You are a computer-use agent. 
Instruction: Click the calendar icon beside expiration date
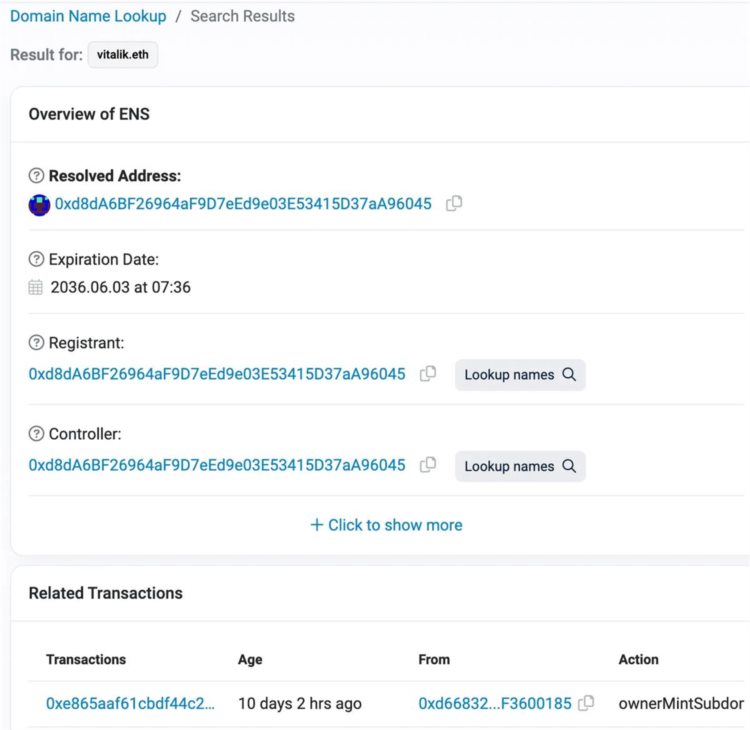click(37, 288)
